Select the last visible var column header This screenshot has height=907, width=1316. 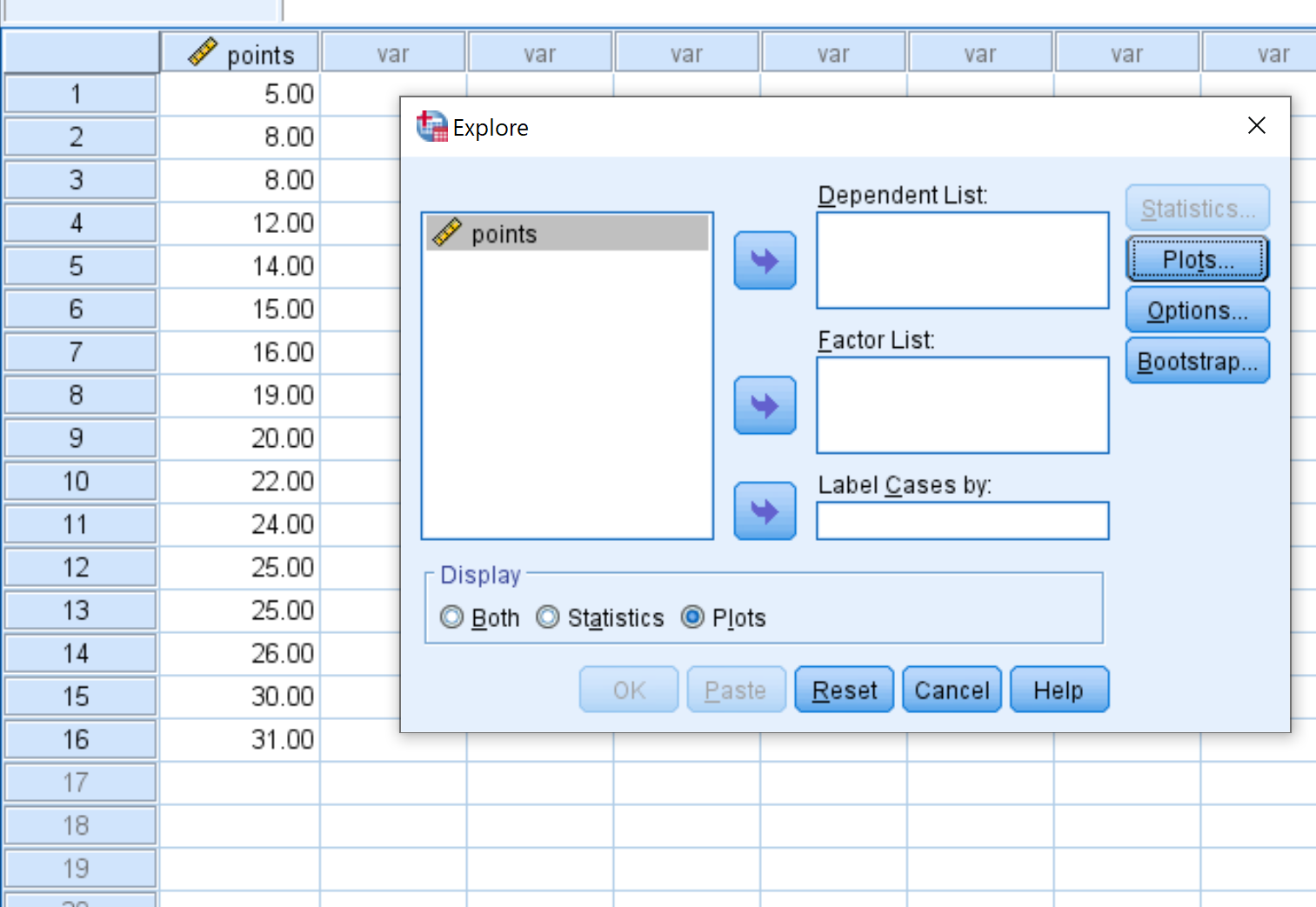click(x=1259, y=53)
